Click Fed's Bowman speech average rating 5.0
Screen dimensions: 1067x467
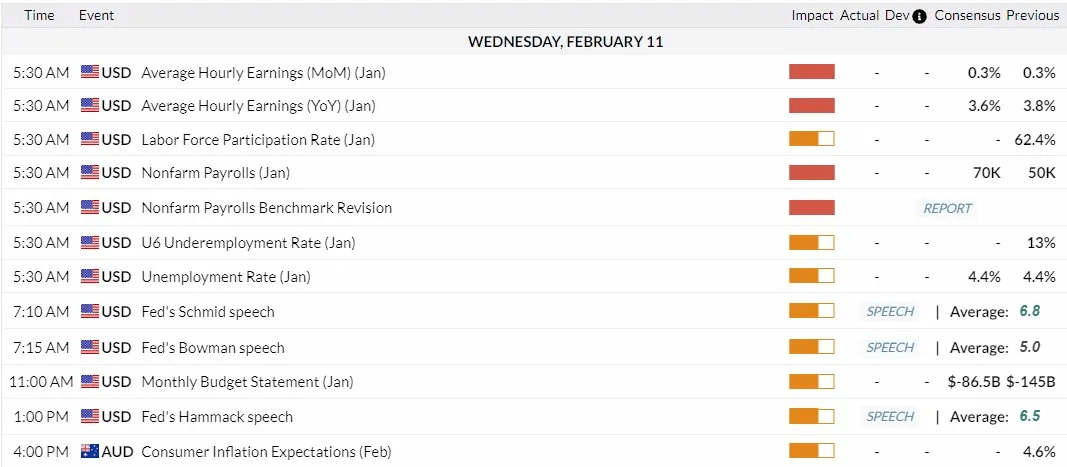(x=1030, y=347)
